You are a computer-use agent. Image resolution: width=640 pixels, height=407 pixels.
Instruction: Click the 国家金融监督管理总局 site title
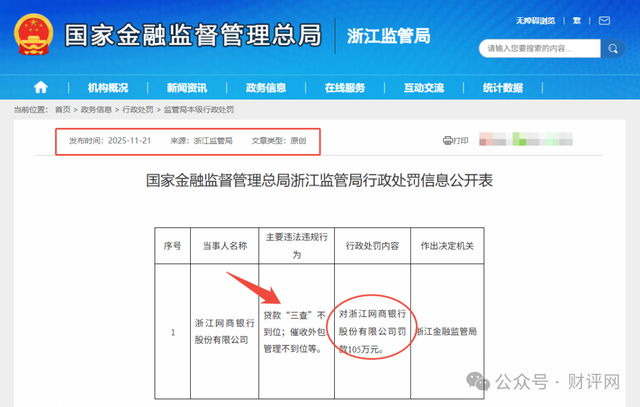pos(193,35)
